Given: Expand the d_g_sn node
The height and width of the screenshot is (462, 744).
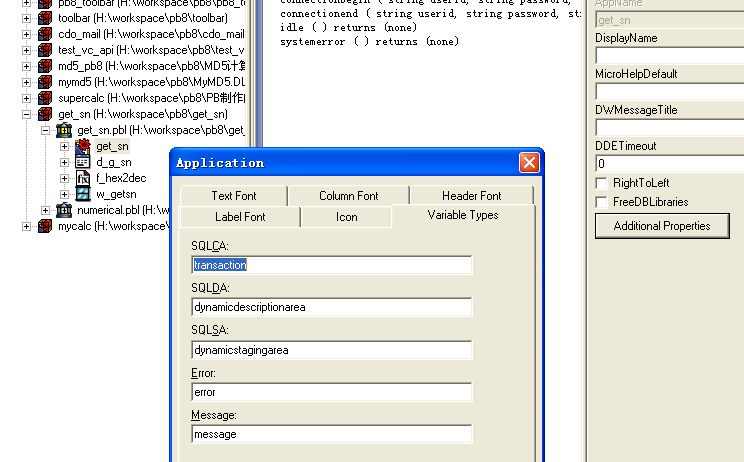Looking at the screenshot, I should point(65,163).
